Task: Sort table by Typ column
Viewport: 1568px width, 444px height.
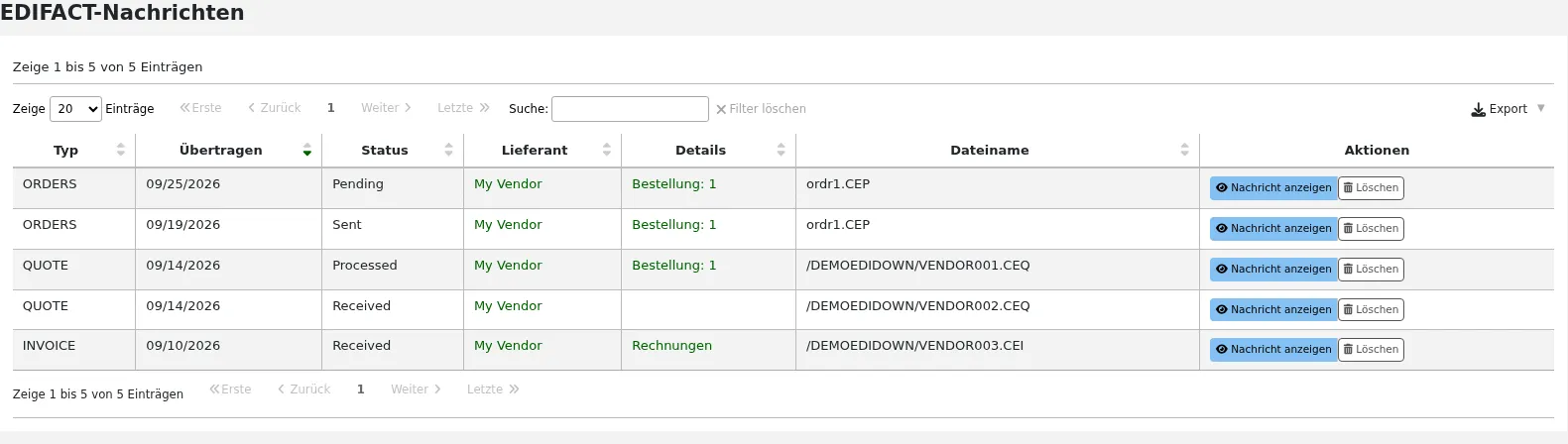Action: tap(73, 150)
